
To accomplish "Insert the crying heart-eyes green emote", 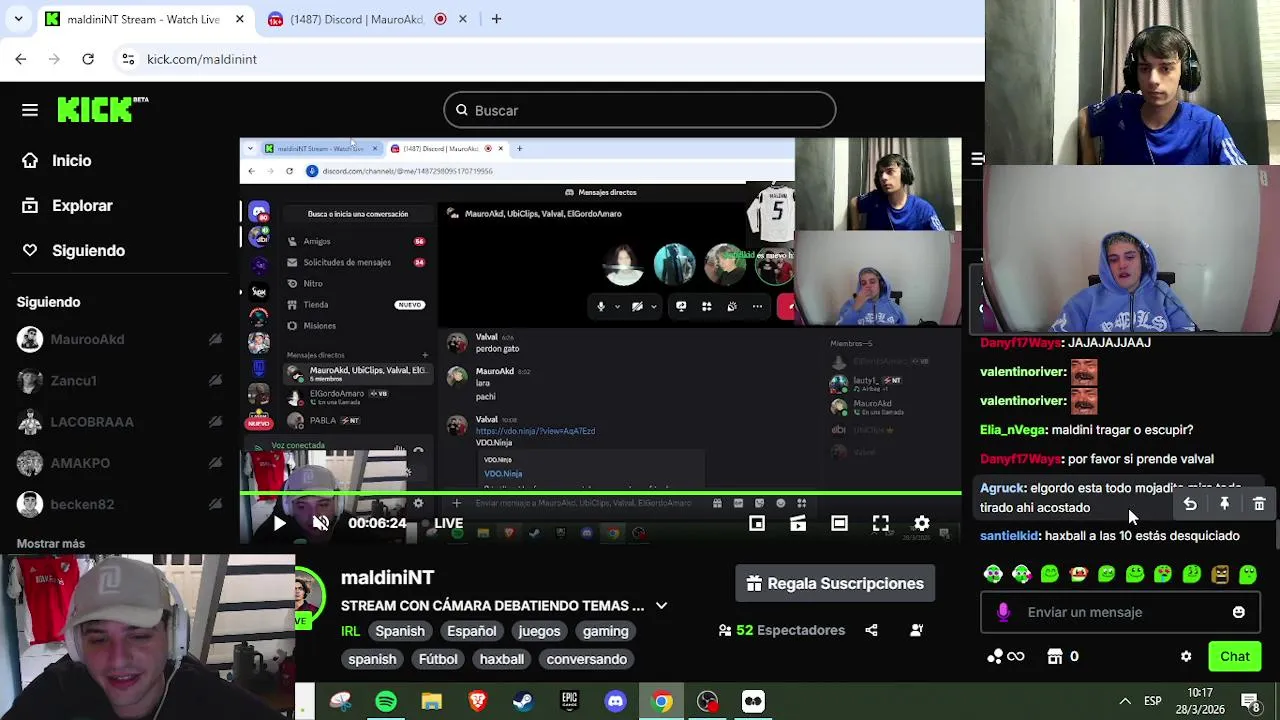I will (1163, 574).
